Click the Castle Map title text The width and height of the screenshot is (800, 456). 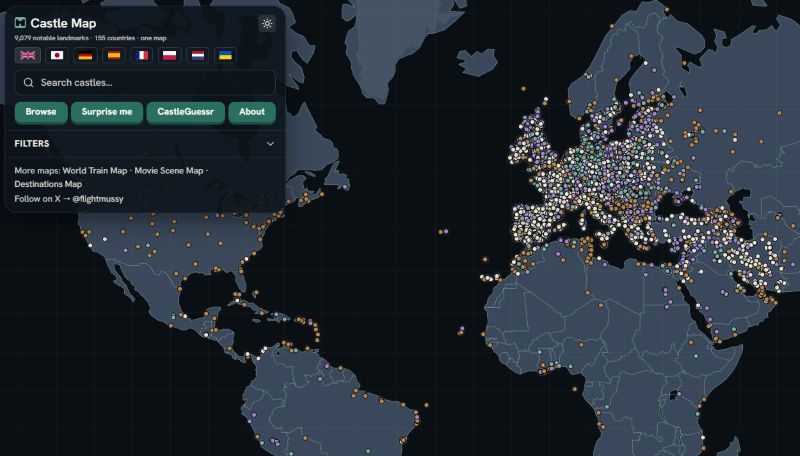click(63, 23)
